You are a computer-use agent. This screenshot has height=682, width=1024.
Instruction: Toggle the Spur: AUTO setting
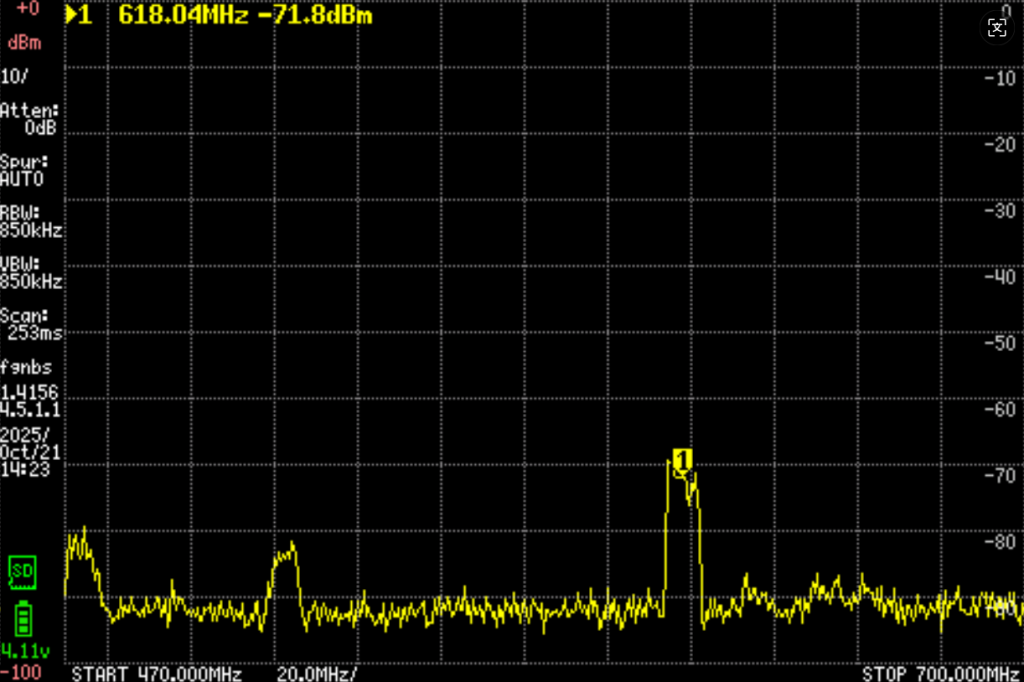pyautogui.click(x=24, y=170)
